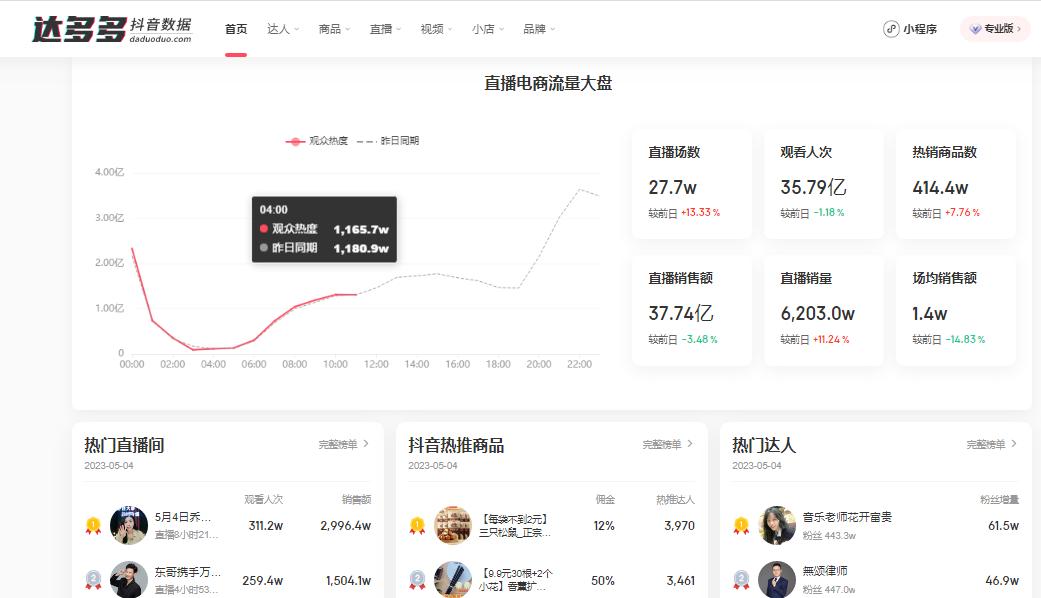This screenshot has height=598, width=1041.
Task: Click the gold medal next to 音乐老师花开富贵
Action: click(742, 523)
